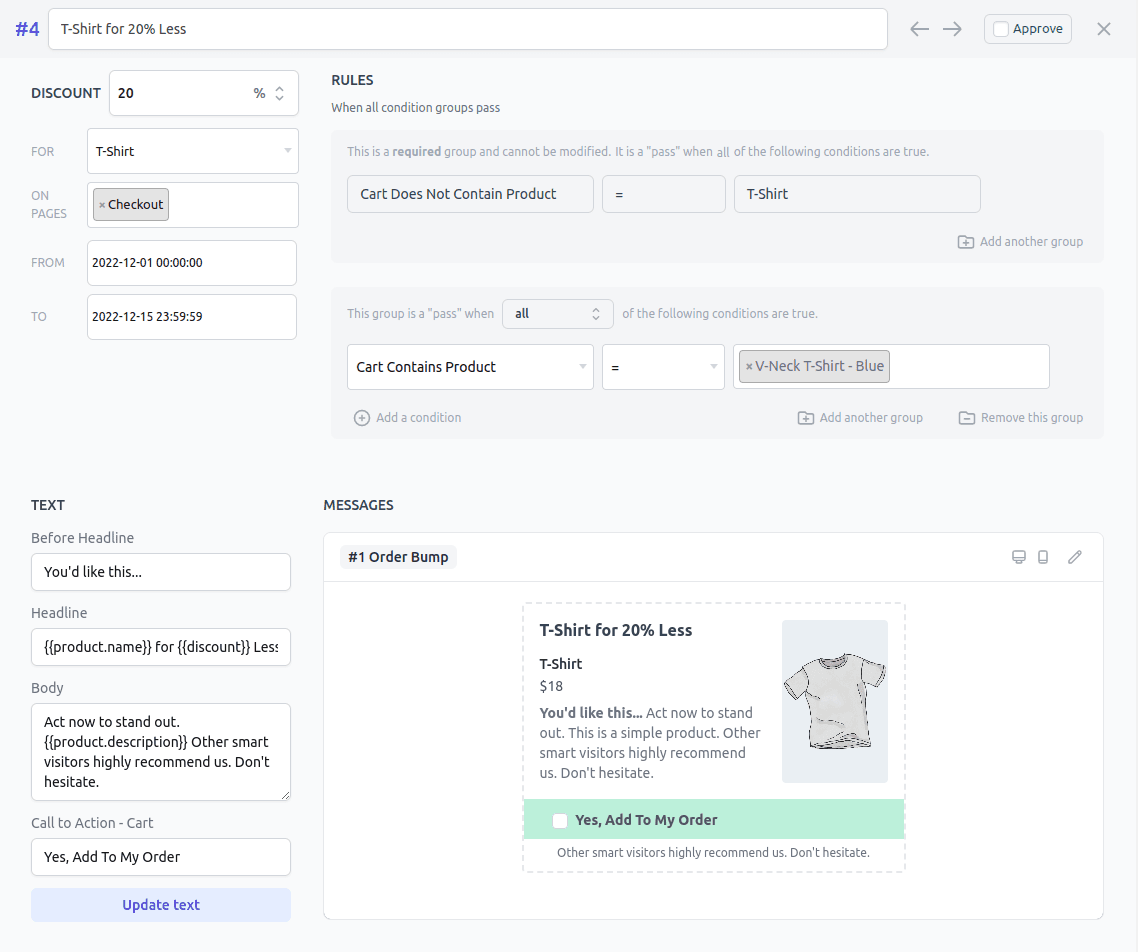The height and width of the screenshot is (952, 1138).
Task: Enable the Approve checkbox
Action: (1001, 29)
